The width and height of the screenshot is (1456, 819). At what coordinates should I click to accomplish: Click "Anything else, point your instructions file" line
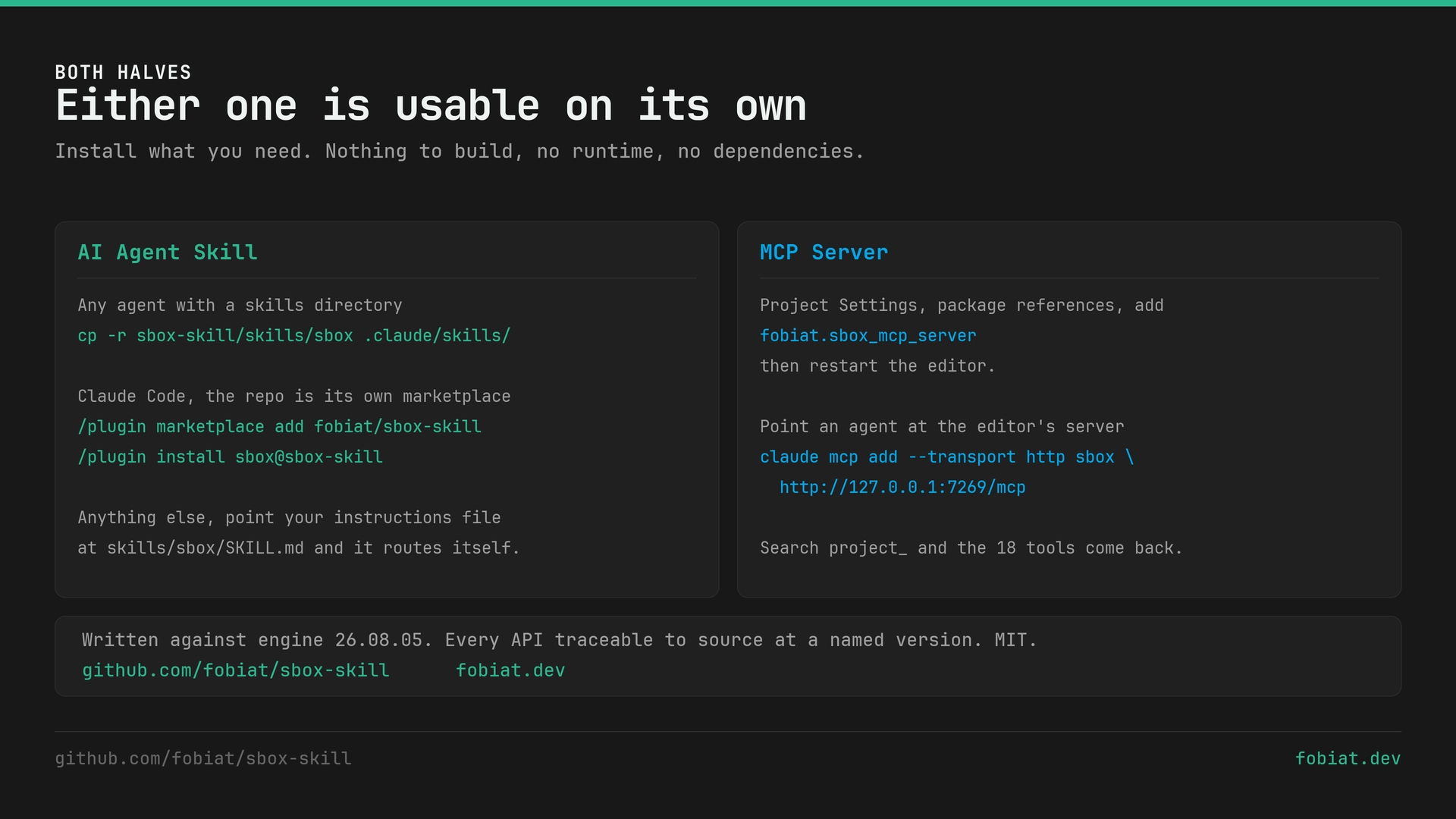click(x=290, y=518)
